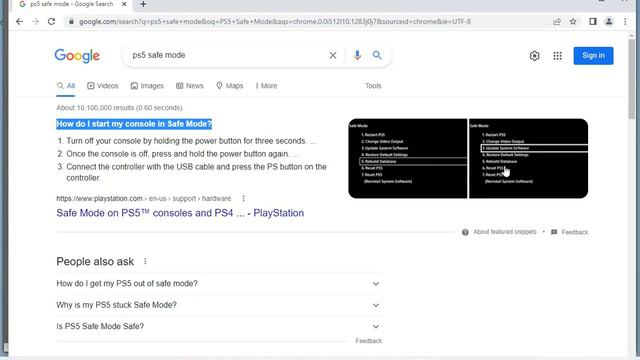Expand 'Is PS5 Safe Mode Safe?' question
The height and width of the screenshot is (360, 640).
pyautogui.click(x=219, y=326)
